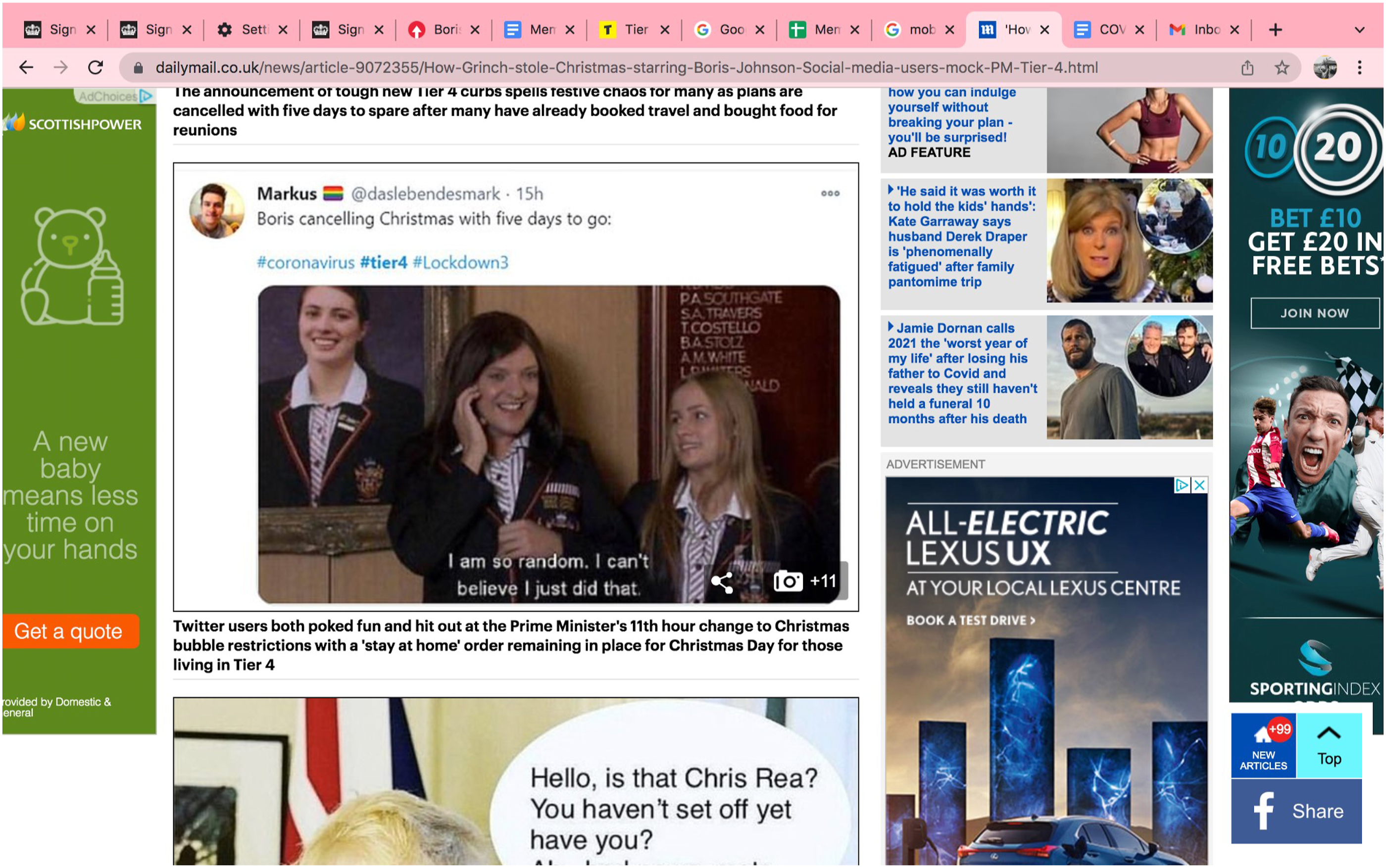Click the #tier4 hashtag in the tweet
Viewport: 1386px width, 868px height.
tap(384, 263)
